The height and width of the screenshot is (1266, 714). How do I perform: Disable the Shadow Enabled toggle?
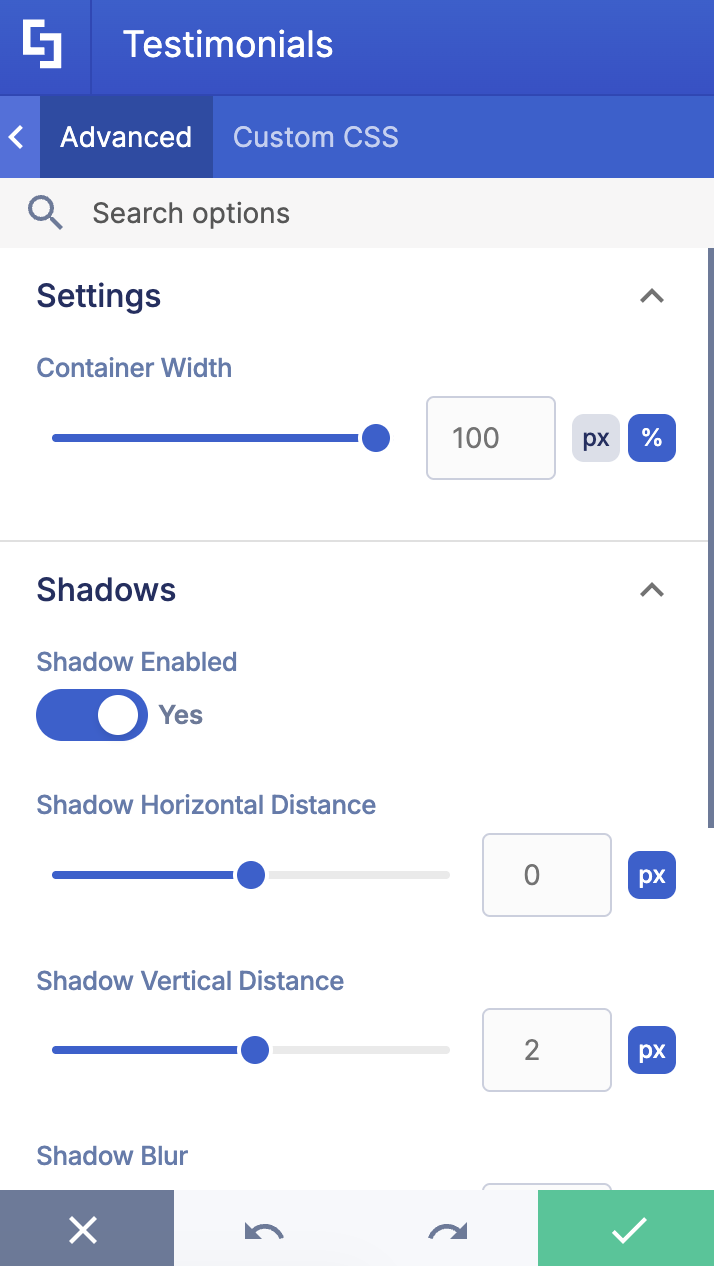[x=91, y=715]
